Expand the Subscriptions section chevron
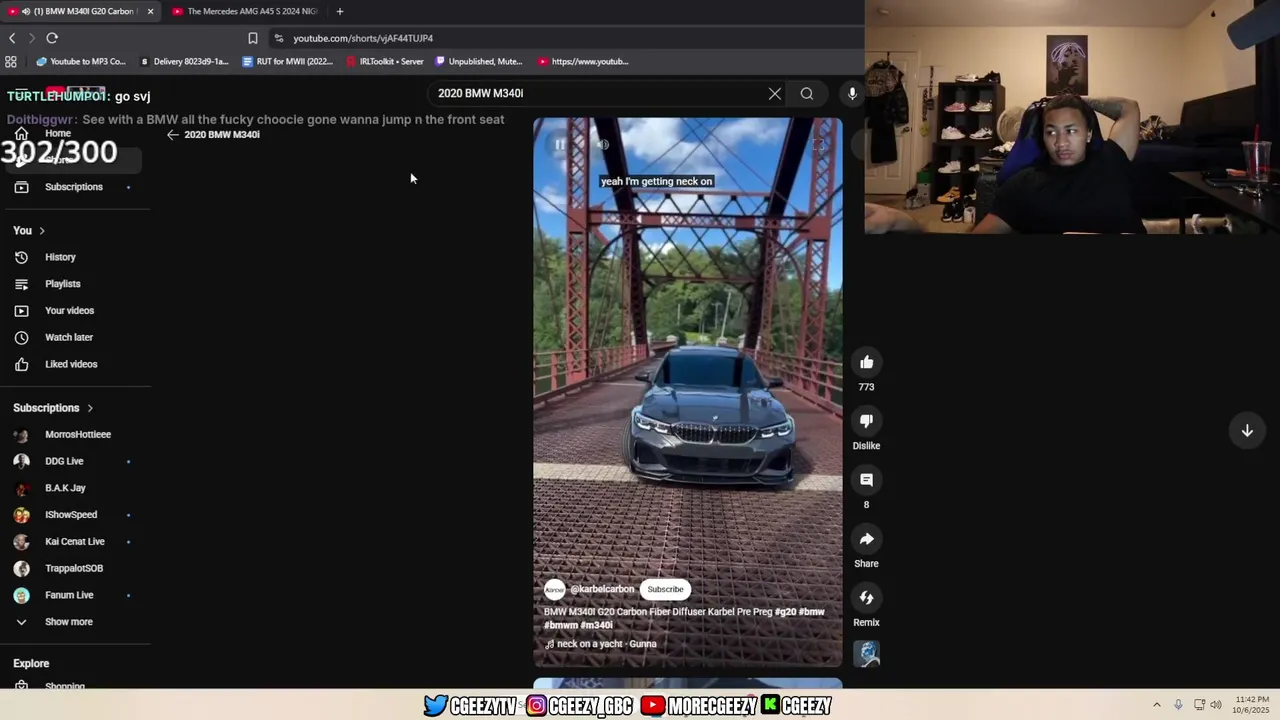The image size is (1280, 720). click(90, 408)
